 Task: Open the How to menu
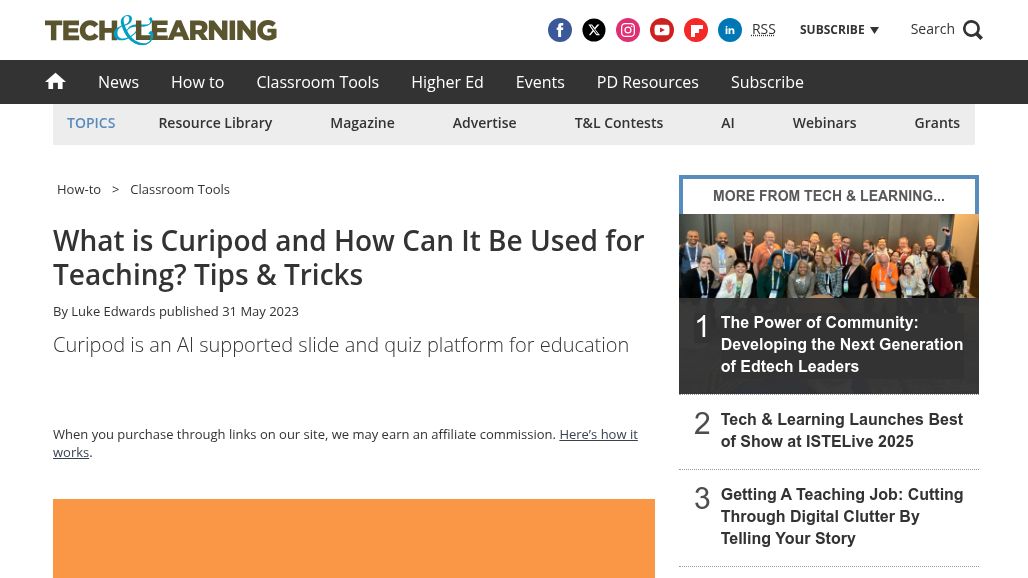197,82
